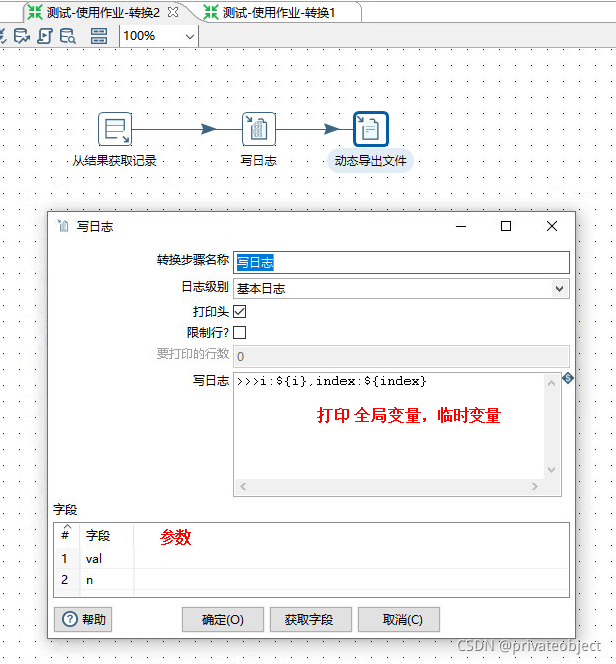Enable the 限制行? checkbox
Screen dimensions: 616x664
click(240, 332)
